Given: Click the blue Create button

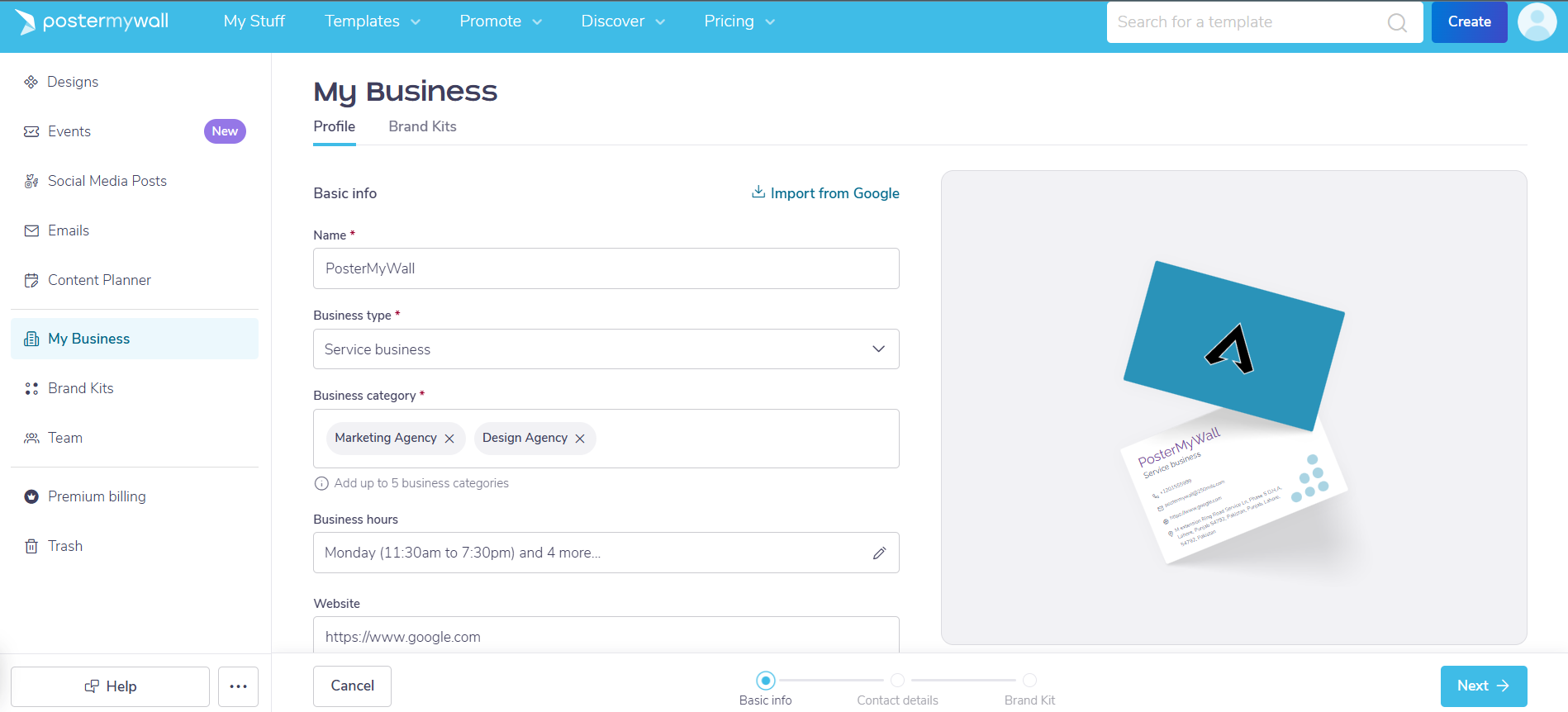Looking at the screenshot, I should 1469,22.
